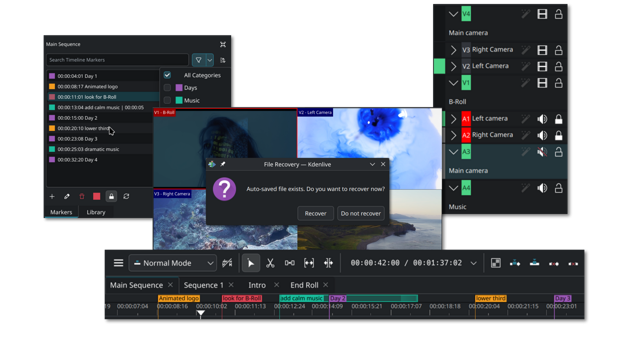The image size is (640, 360).
Task: Switch to Sequence 1 tab
Action: pyautogui.click(x=204, y=285)
